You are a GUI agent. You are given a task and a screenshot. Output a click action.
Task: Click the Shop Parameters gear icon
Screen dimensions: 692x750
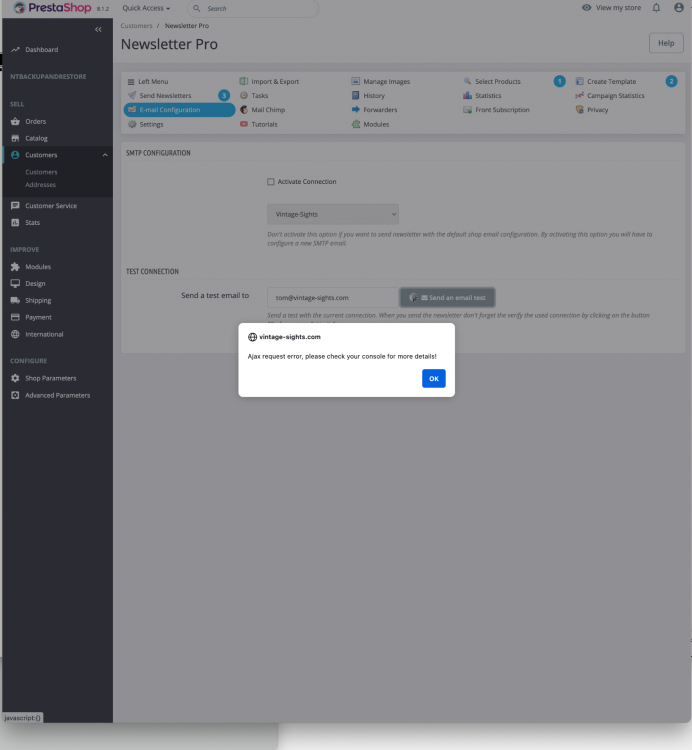[15, 378]
